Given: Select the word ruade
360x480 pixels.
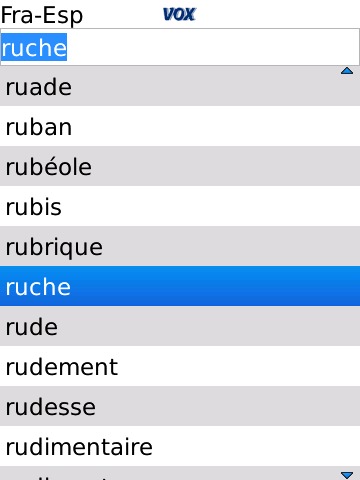Looking at the screenshot, I should coord(180,86).
